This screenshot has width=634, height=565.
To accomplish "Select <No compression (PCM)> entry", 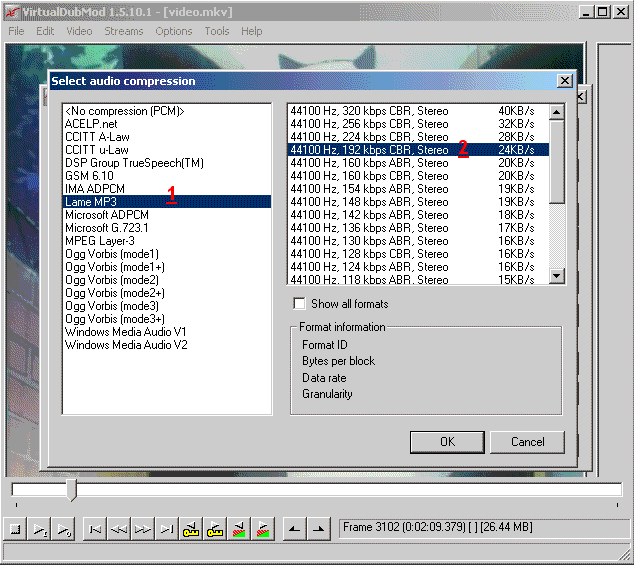I will point(167,111).
